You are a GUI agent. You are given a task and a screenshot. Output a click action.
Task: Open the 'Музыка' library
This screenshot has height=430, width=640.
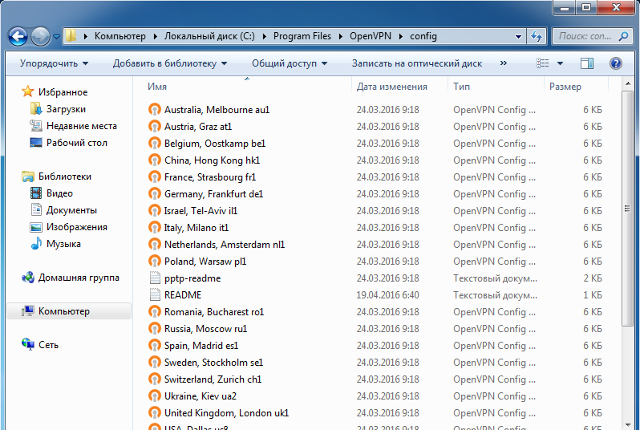coord(63,244)
